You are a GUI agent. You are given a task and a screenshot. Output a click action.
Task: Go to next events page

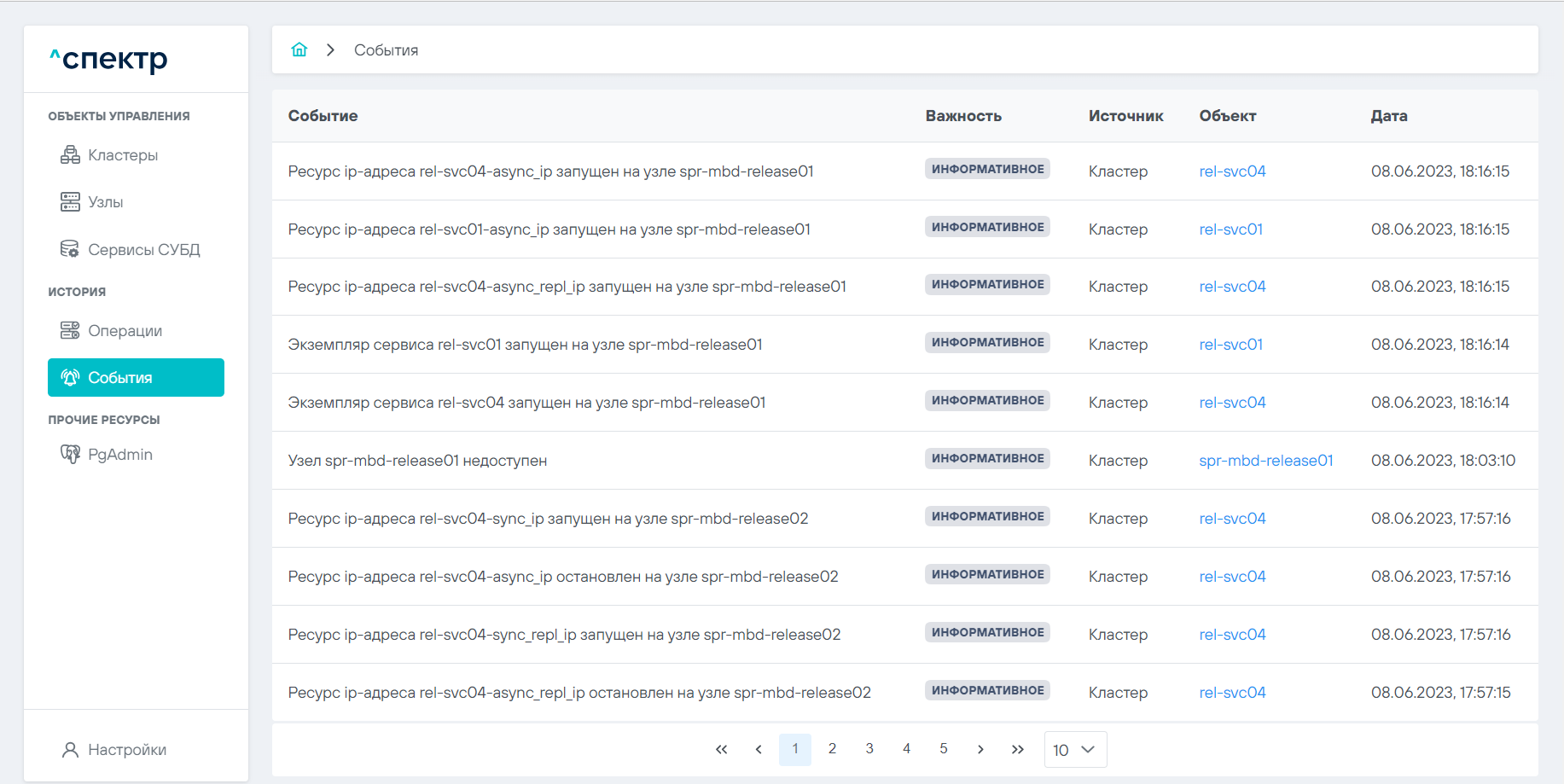[980, 750]
